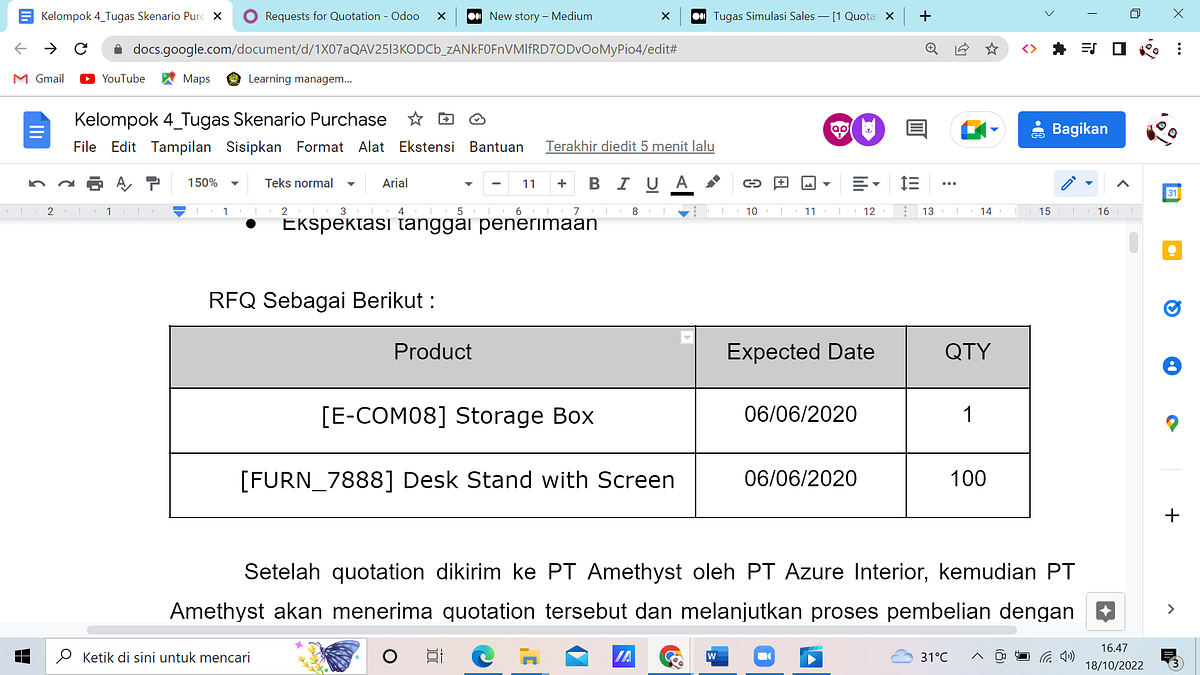Image resolution: width=1200 pixels, height=675 pixels.
Task: Select the print icon in the toolbar
Action: (94, 183)
